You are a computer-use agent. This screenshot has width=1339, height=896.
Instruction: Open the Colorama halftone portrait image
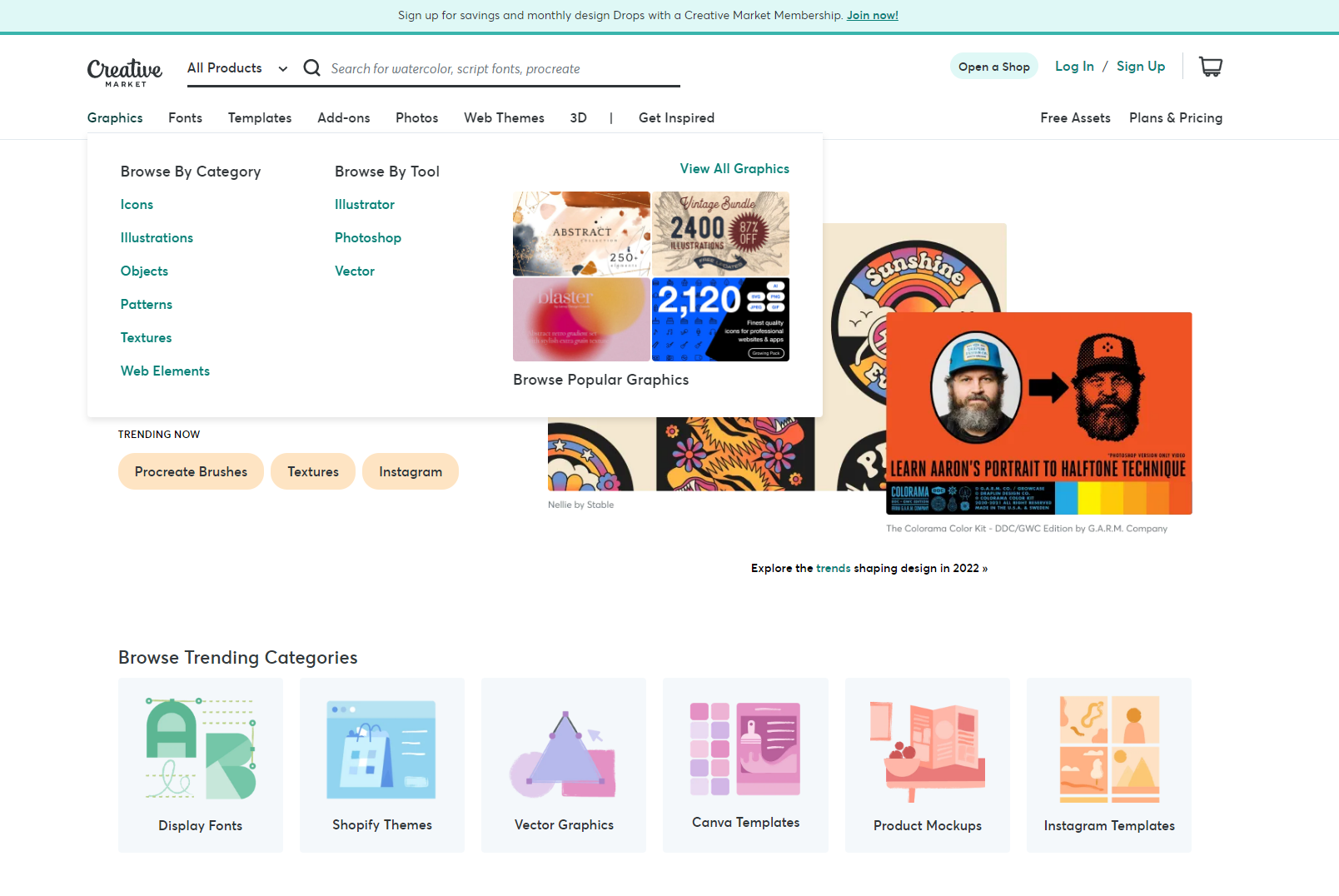1039,413
